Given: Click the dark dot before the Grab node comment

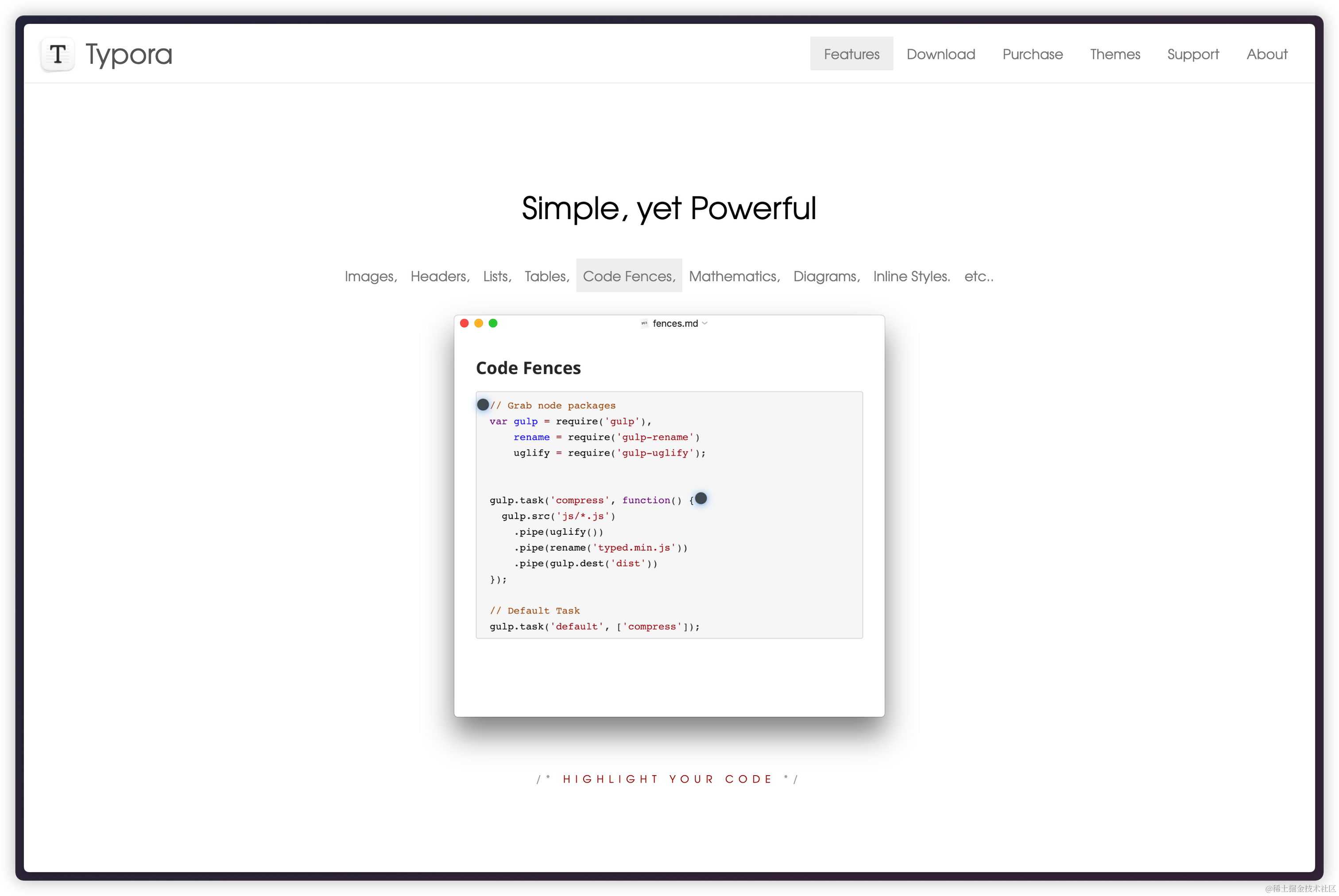Looking at the screenshot, I should 483,405.
